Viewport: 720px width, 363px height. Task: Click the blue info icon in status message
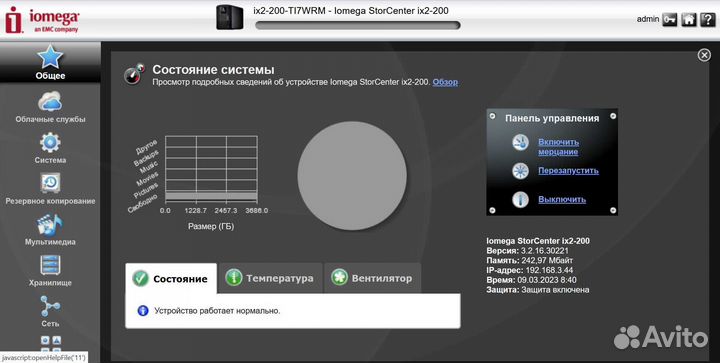pos(143,311)
